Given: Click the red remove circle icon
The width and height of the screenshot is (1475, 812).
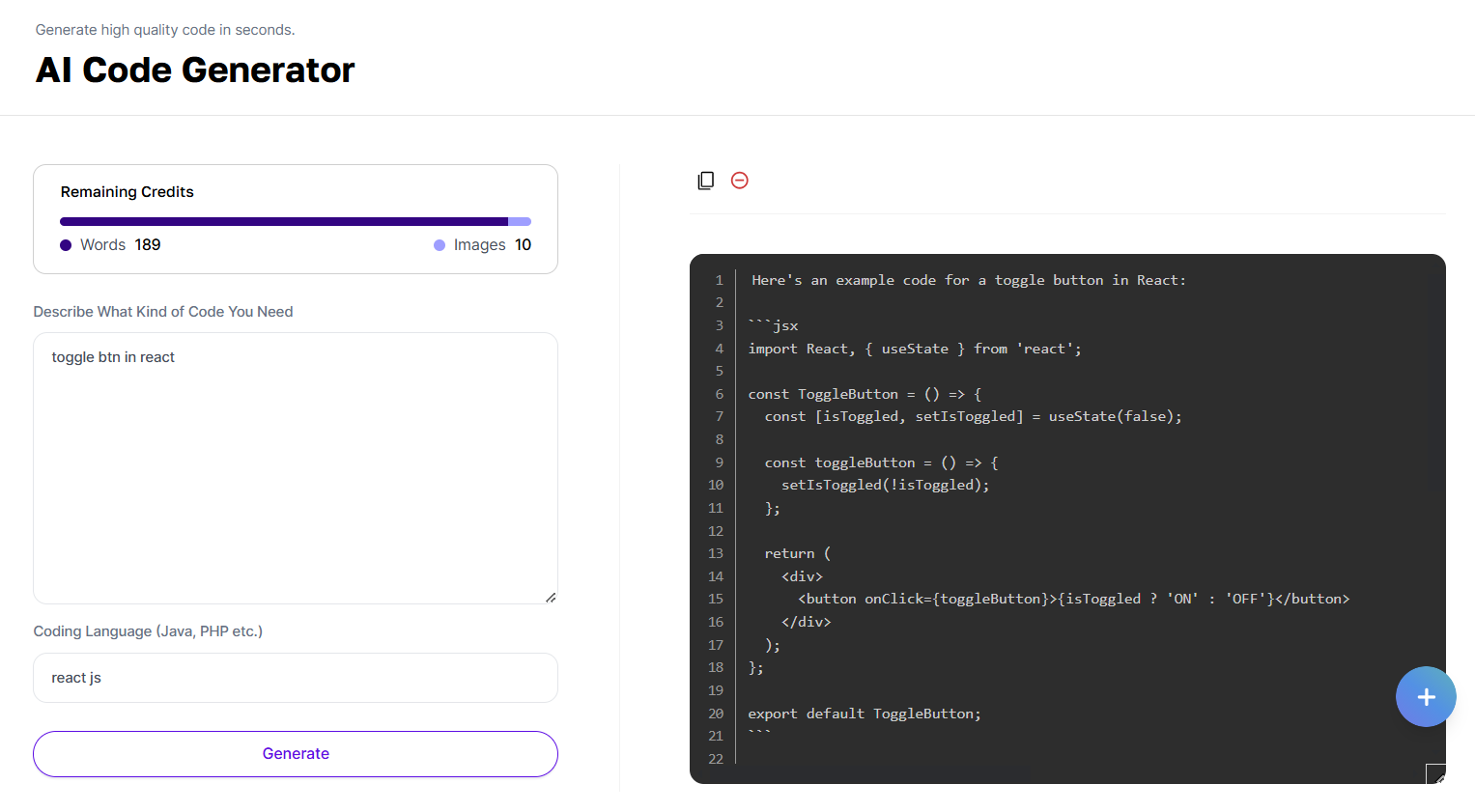Looking at the screenshot, I should tap(740, 181).
